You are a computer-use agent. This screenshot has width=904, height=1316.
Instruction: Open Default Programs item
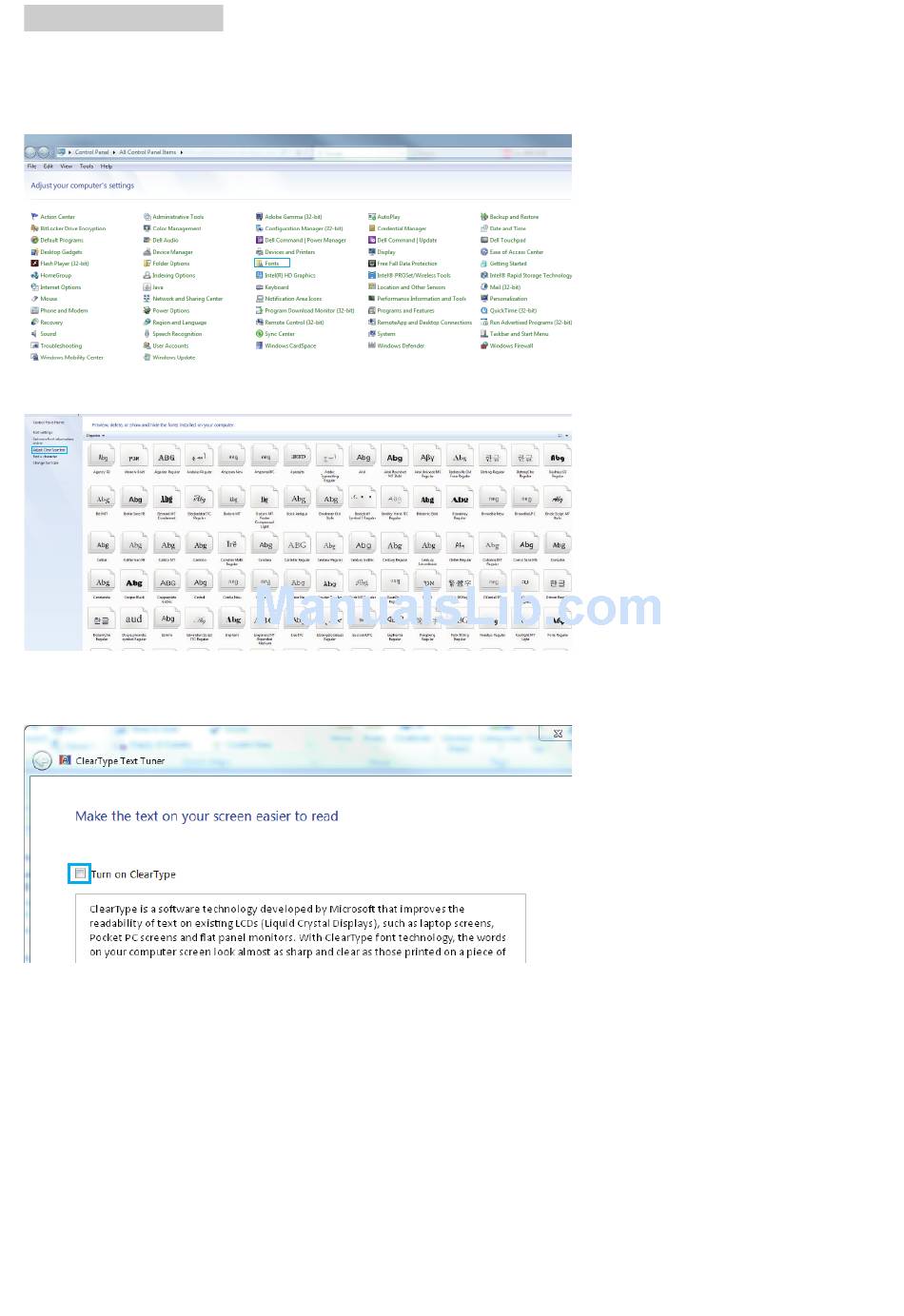(x=57, y=240)
